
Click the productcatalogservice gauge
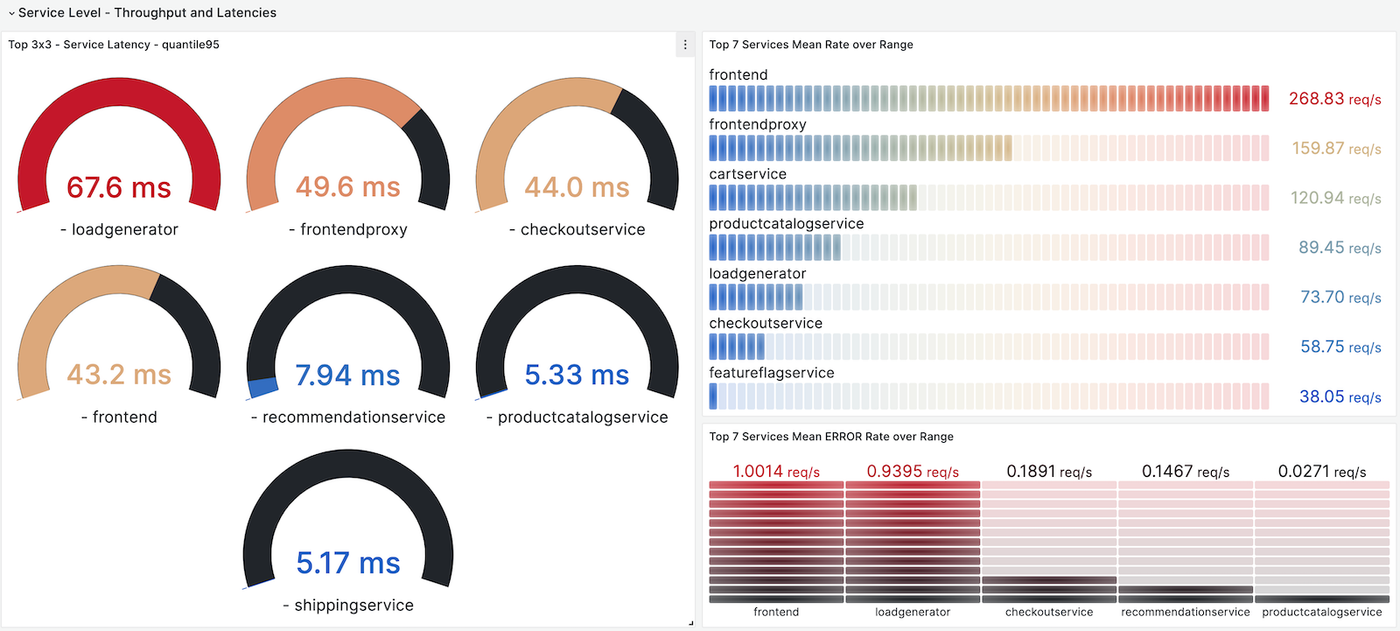coord(576,374)
